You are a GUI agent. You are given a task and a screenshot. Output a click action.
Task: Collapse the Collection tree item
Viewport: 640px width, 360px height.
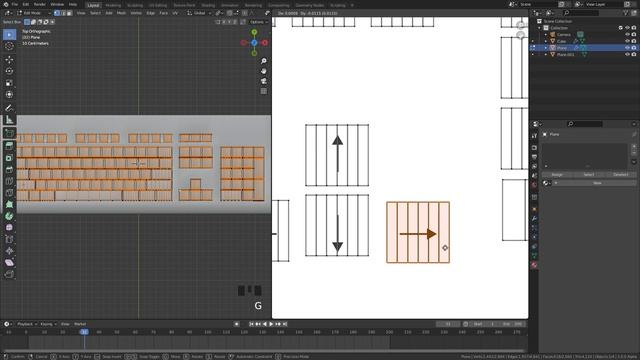click(x=539, y=28)
